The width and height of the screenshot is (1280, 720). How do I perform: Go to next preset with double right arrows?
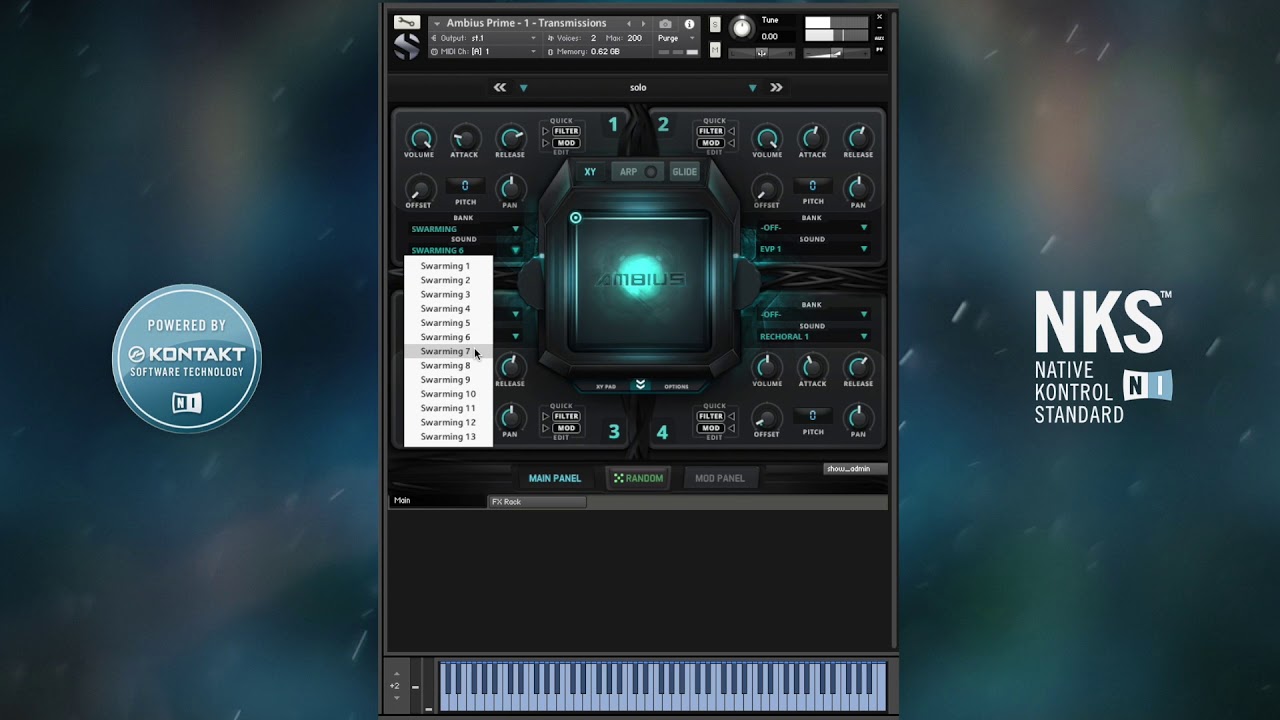tap(776, 88)
